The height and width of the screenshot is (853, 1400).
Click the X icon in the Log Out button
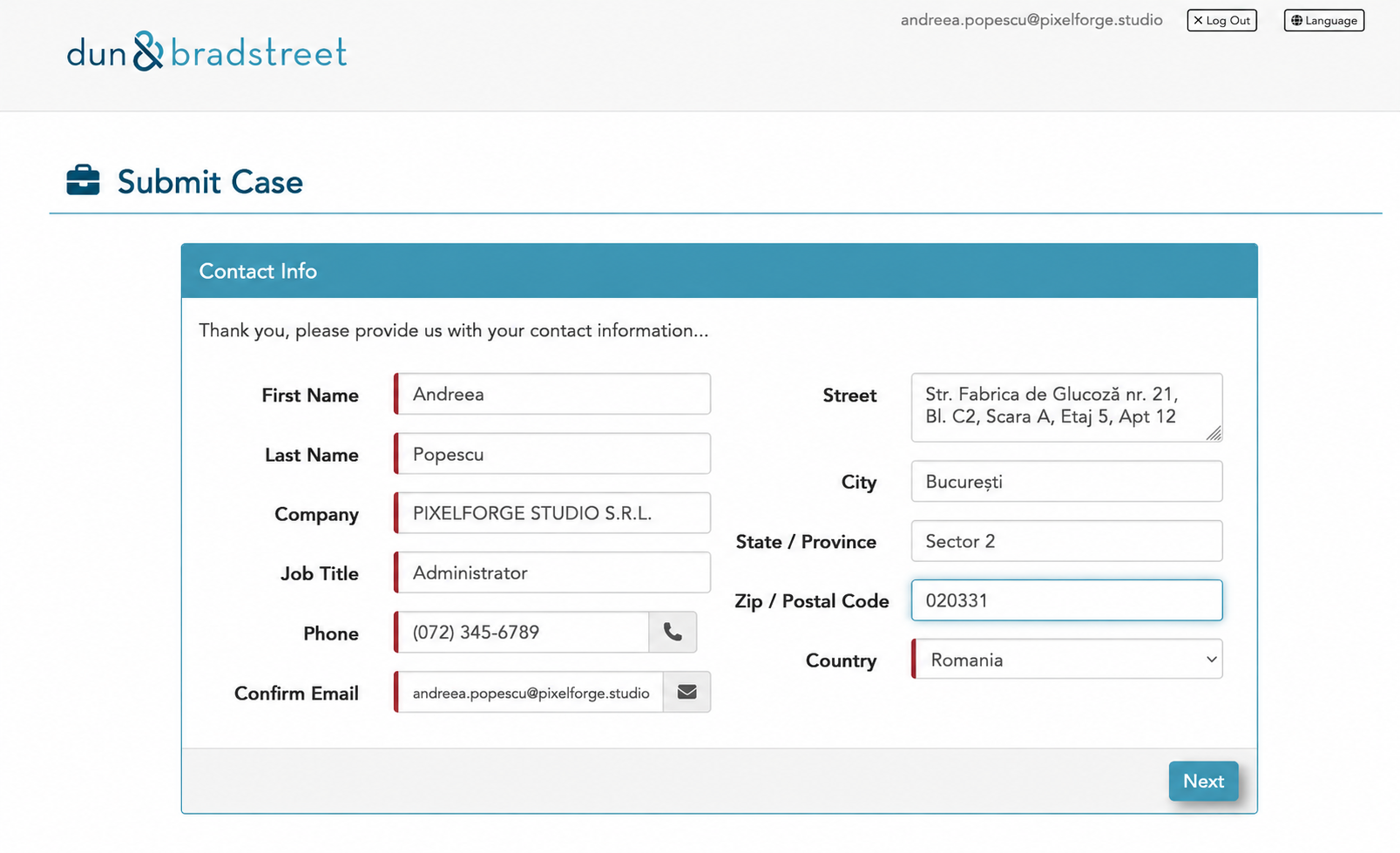1198,20
